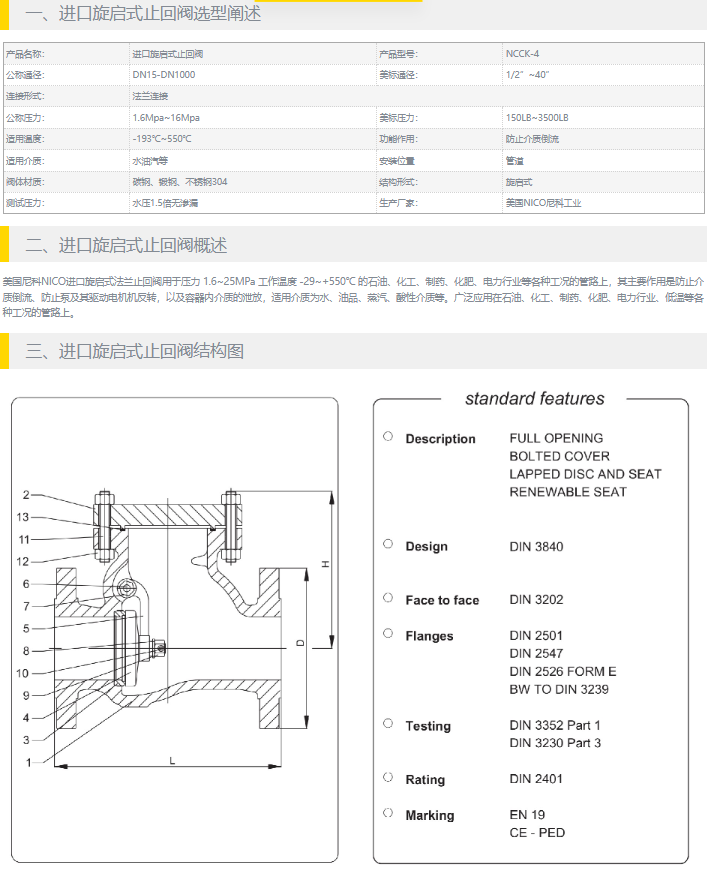Image resolution: width=707 pixels, height=870 pixels.
Task: Click the DN15-DN1000 nominal diameter value
Action: pyautogui.click(x=164, y=75)
